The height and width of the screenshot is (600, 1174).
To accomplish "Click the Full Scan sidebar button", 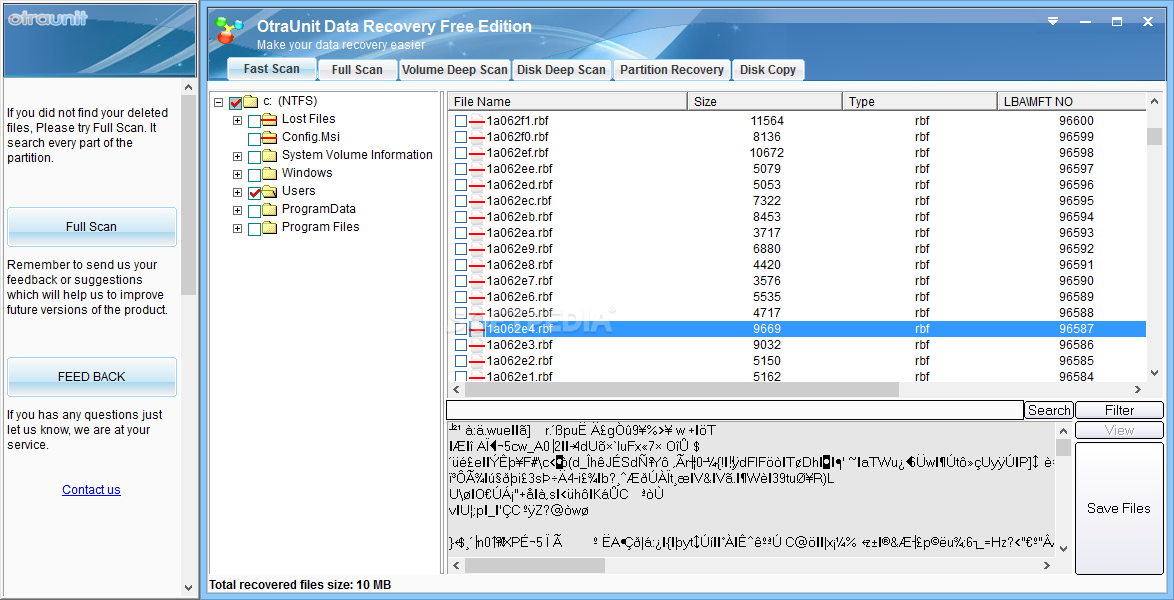I will pyautogui.click(x=91, y=226).
